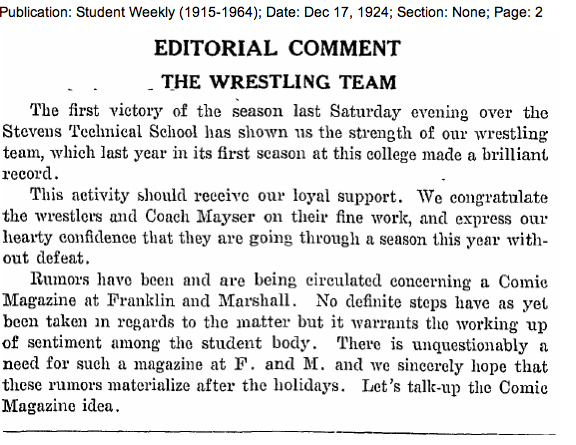The image size is (576, 445).
Task: Click the THE WRESTLING TEAM subheading
Action: click(279, 82)
